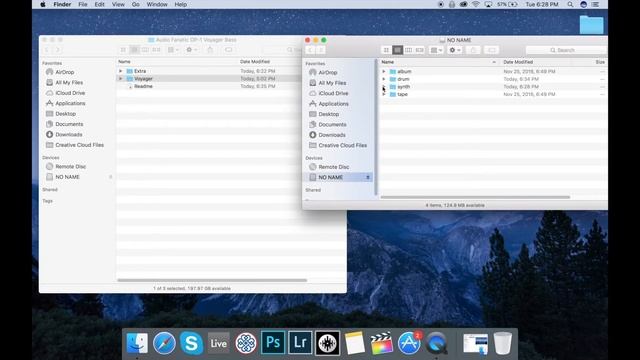640x360 pixels.
Task: Expand the album folder
Action: pyautogui.click(x=384, y=71)
